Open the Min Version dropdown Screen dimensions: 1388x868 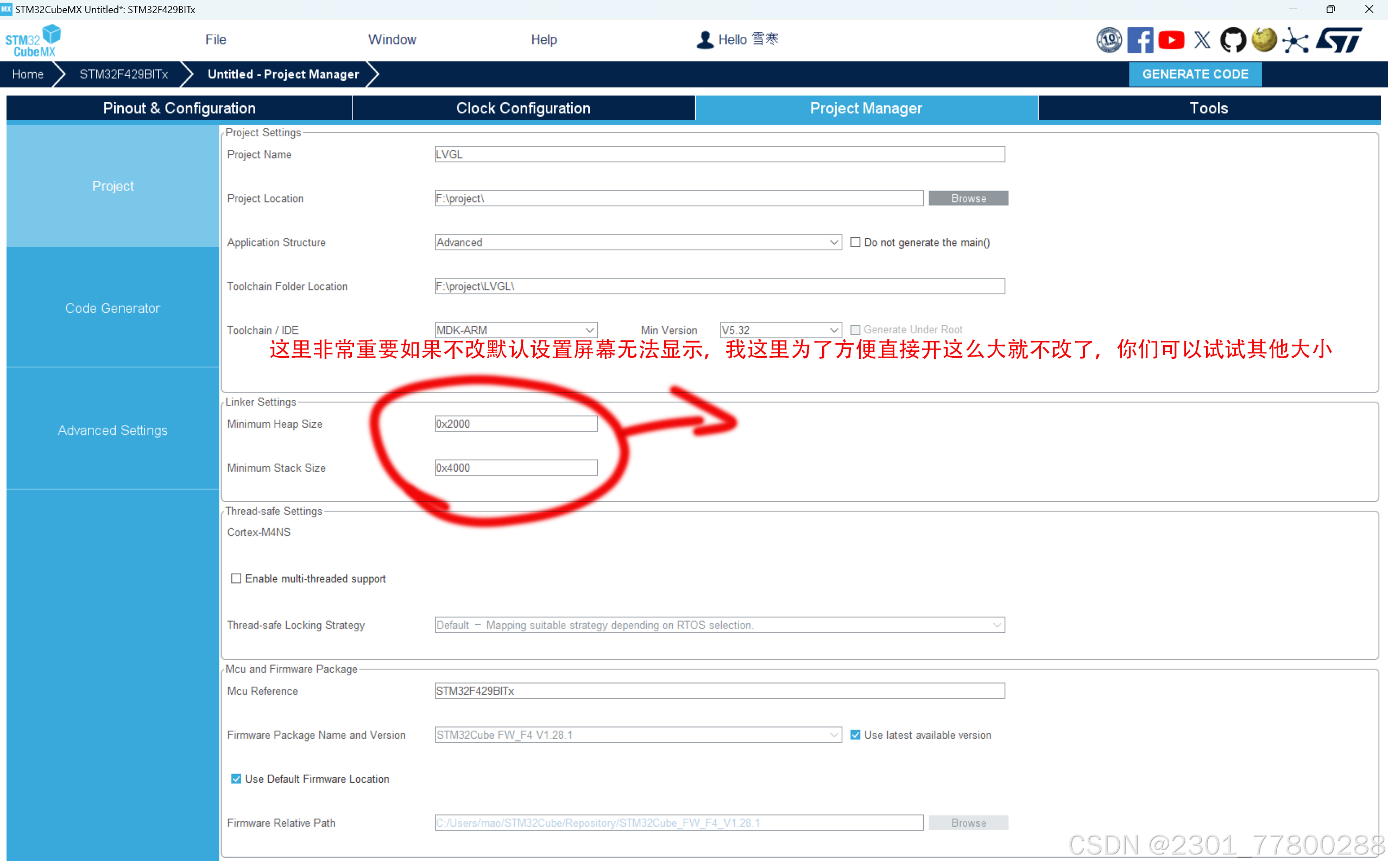(x=780, y=330)
